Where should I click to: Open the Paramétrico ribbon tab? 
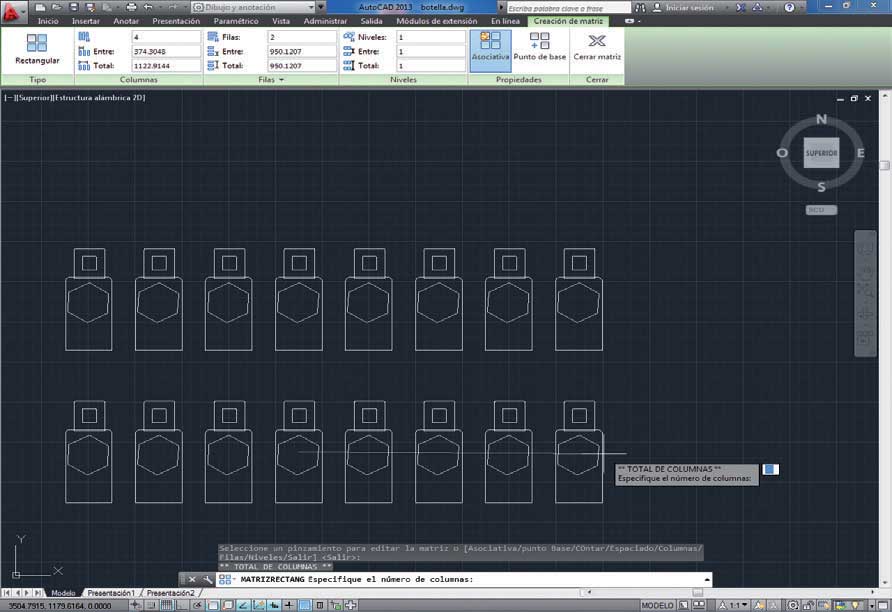pos(235,20)
